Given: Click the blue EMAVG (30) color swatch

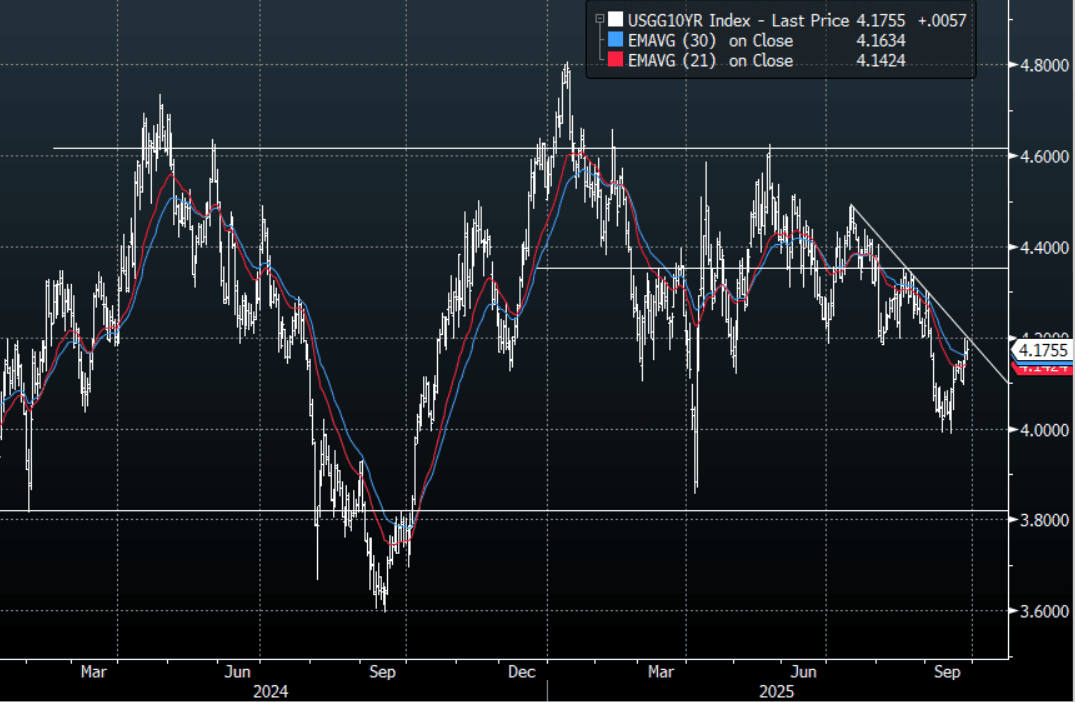Looking at the screenshot, I should 615,41.
